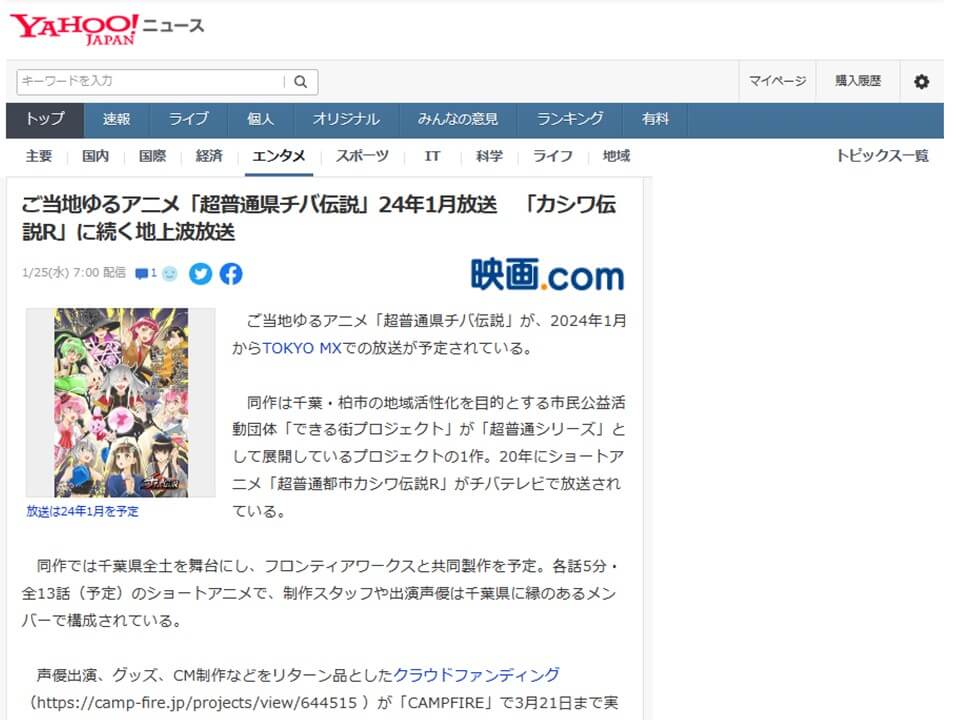960x720 pixels.
Task: Switch to the 速報 tab
Action: (116, 119)
